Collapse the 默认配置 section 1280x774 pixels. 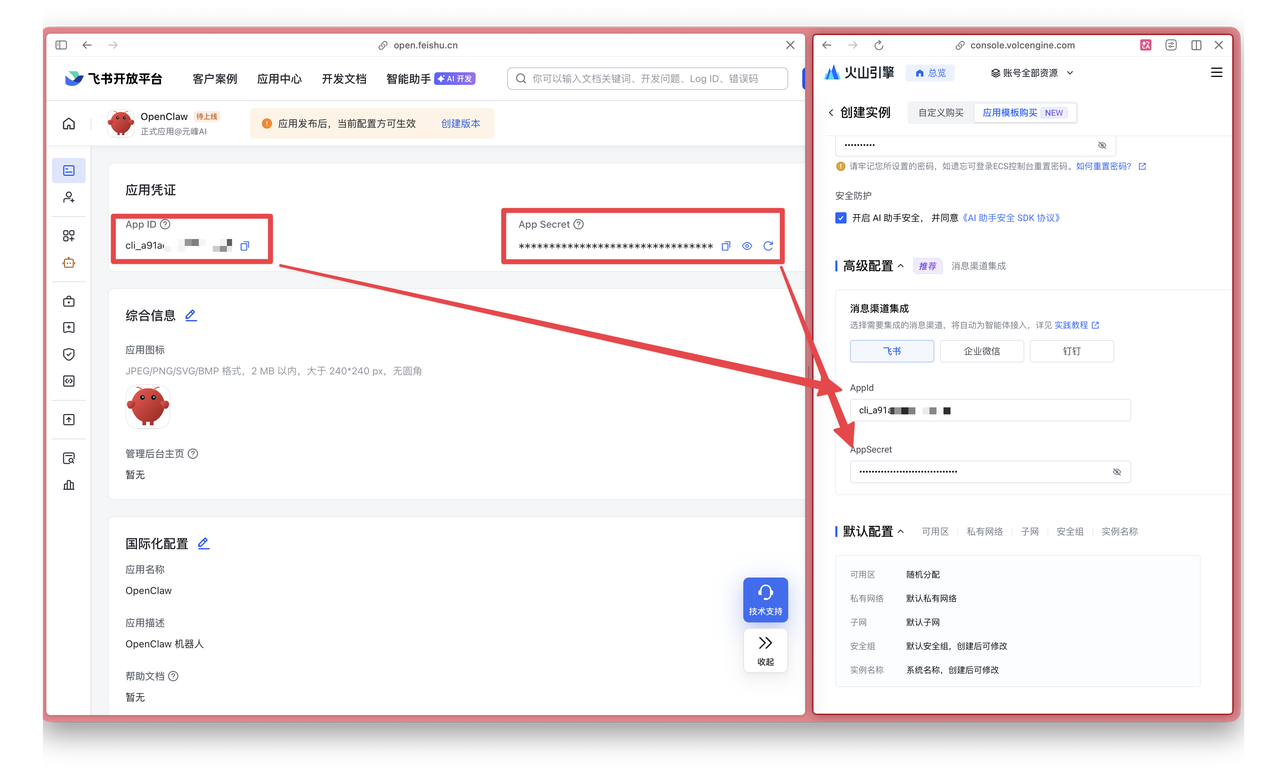pos(901,531)
